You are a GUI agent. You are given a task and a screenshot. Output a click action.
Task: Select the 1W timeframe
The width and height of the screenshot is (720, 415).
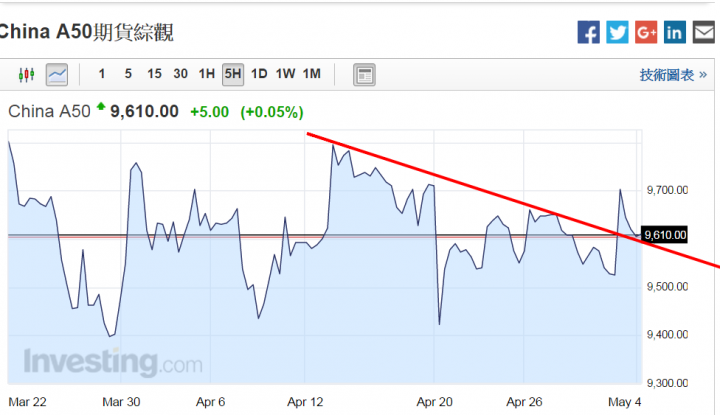(285, 74)
